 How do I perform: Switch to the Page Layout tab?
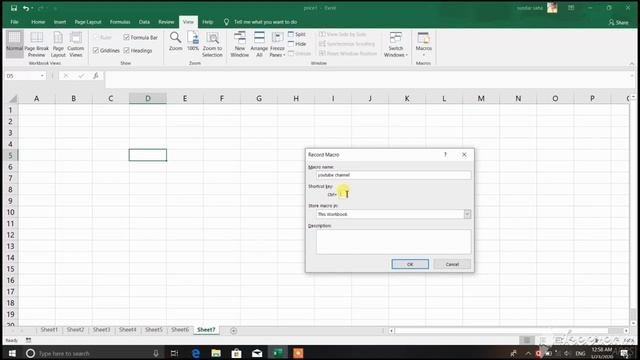point(88,22)
